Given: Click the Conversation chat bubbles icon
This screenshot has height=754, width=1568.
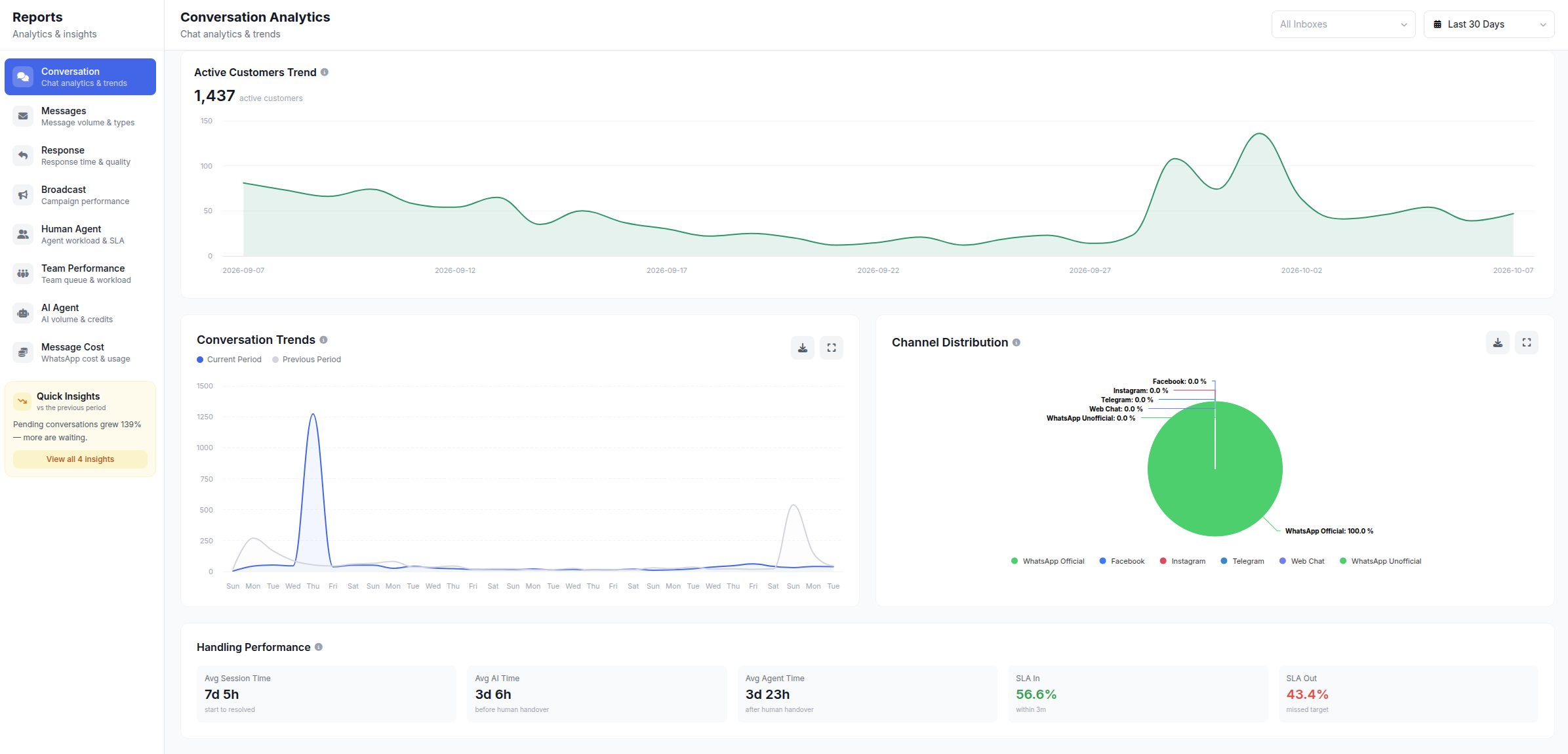Looking at the screenshot, I should coord(23,77).
